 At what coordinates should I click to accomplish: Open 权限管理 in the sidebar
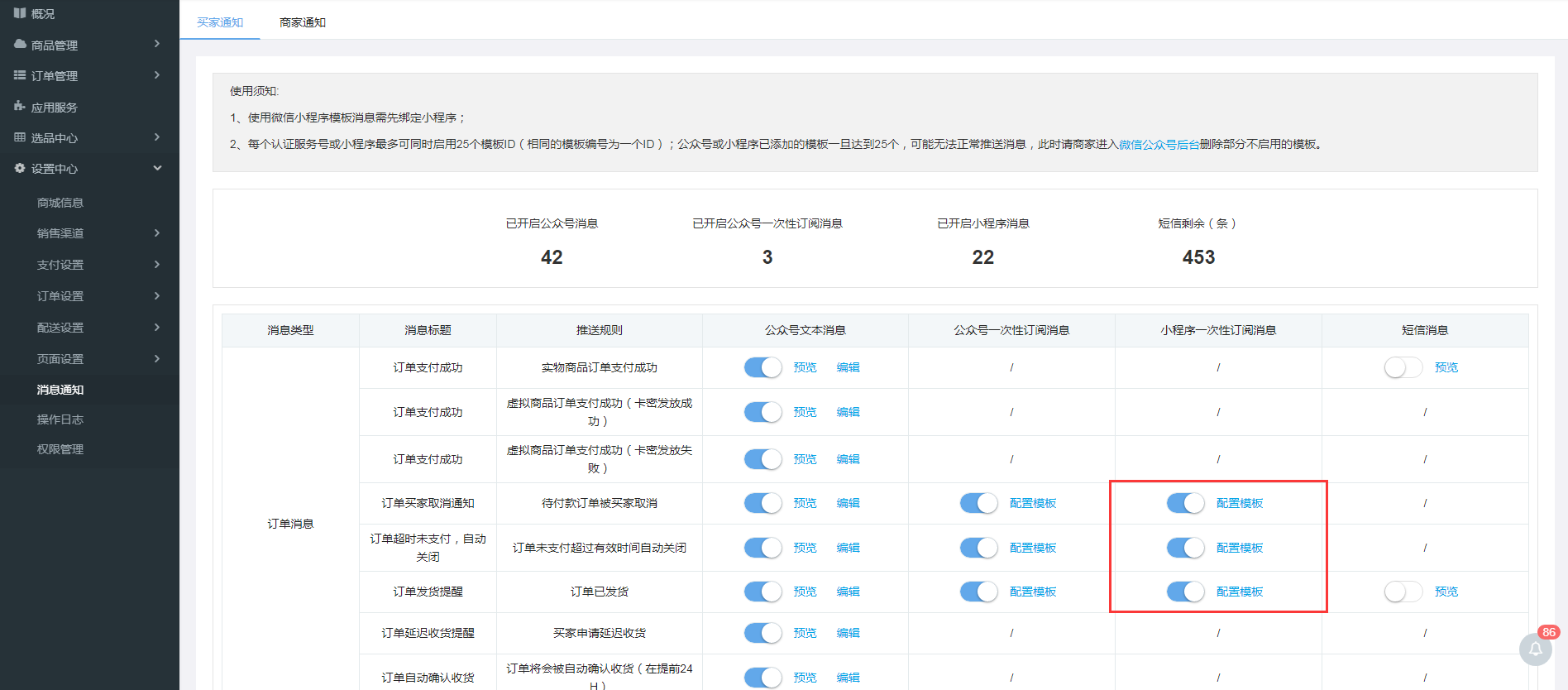point(60,449)
